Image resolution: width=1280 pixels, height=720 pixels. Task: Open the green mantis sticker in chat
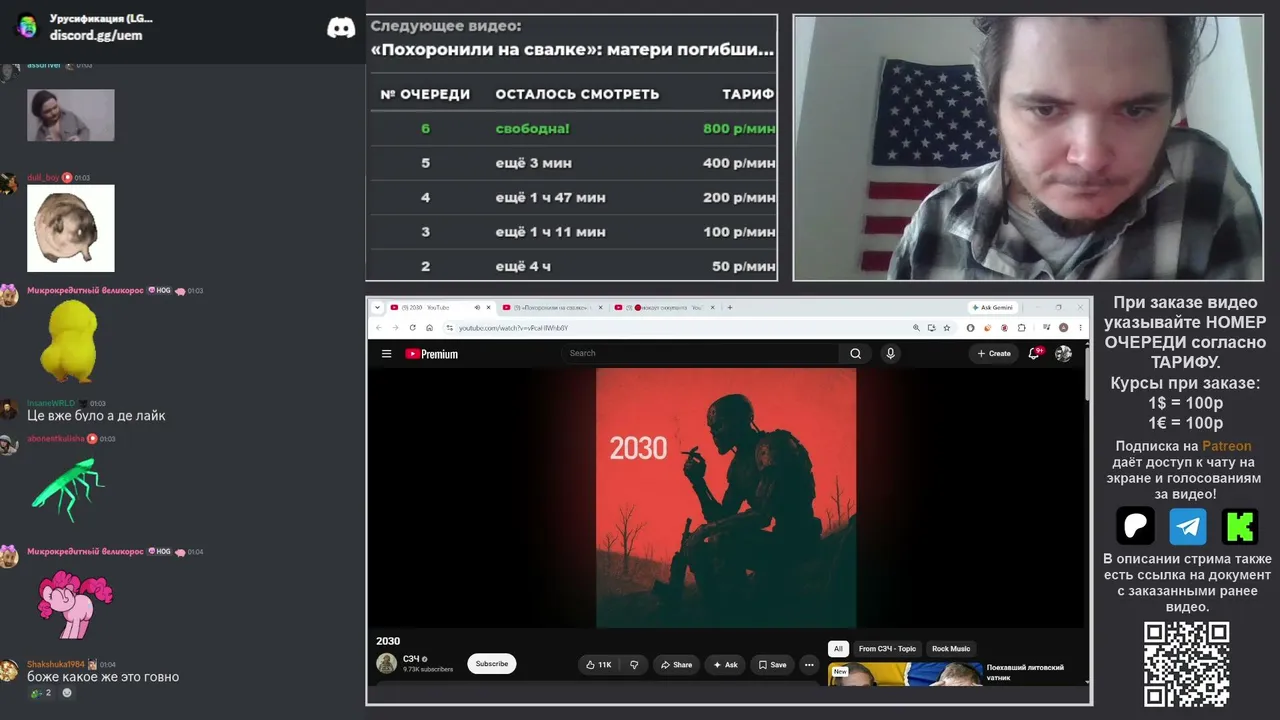click(x=68, y=488)
